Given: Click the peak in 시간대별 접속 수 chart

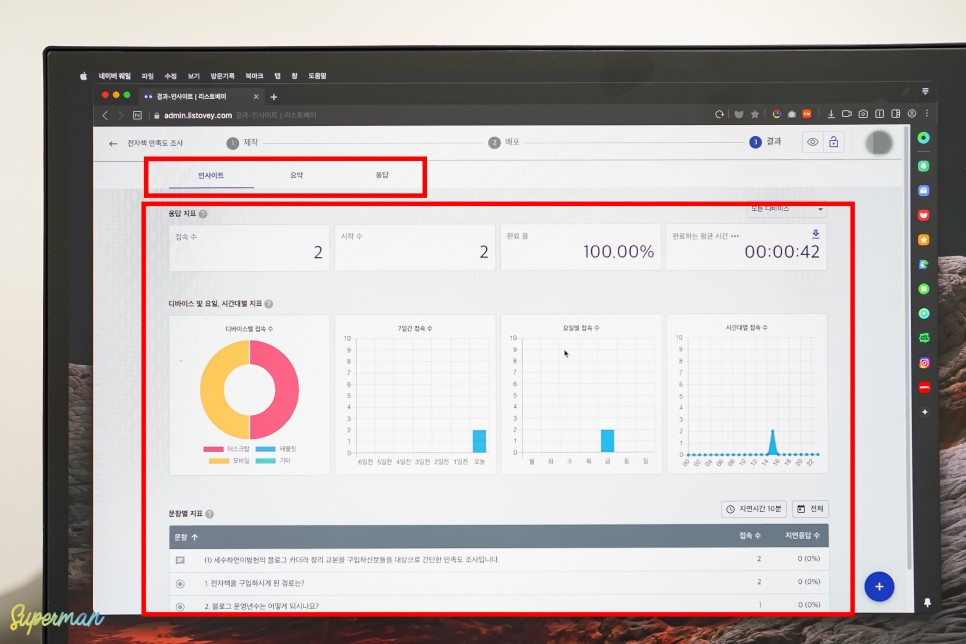Looking at the screenshot, I should tap(773, 433).
